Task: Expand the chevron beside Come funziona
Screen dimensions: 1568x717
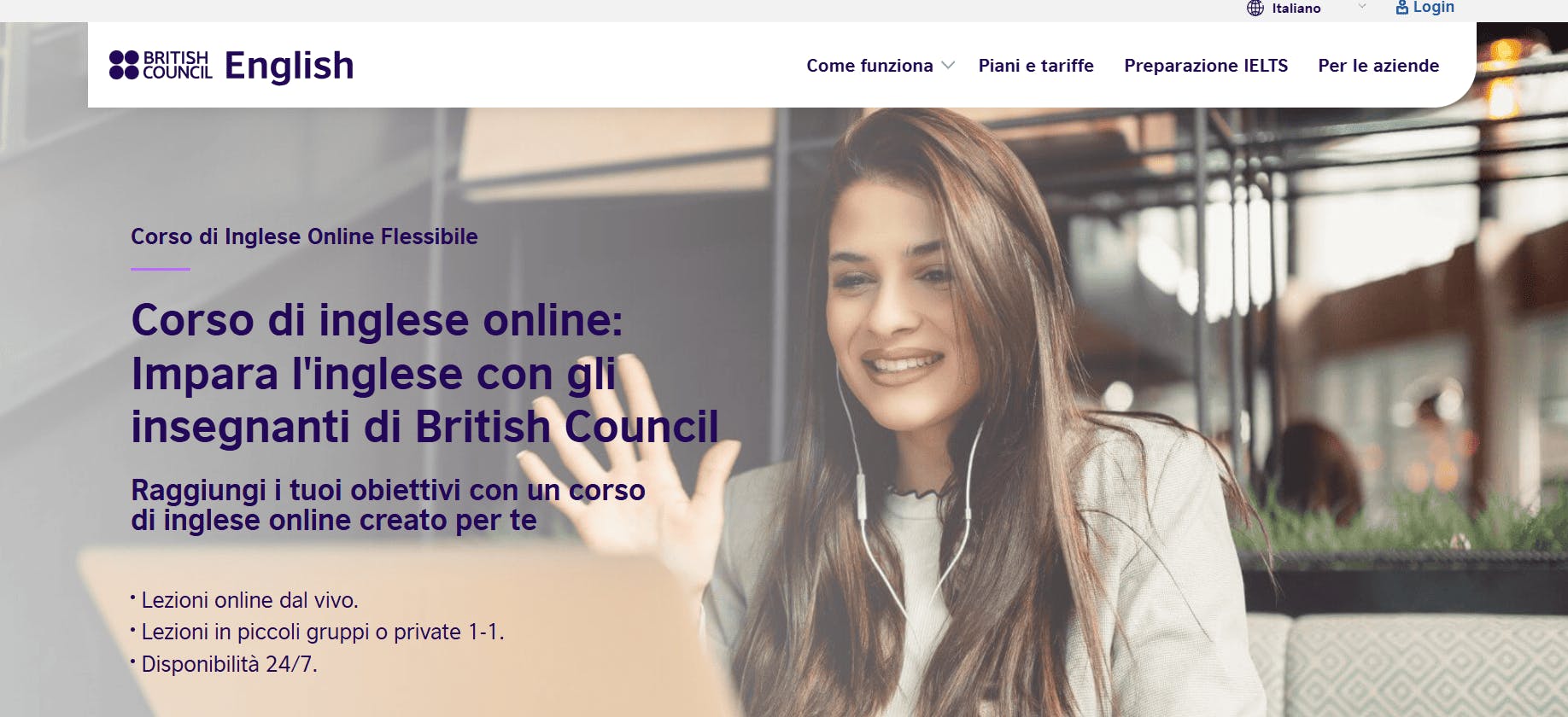Action: (x=948, y=66)
